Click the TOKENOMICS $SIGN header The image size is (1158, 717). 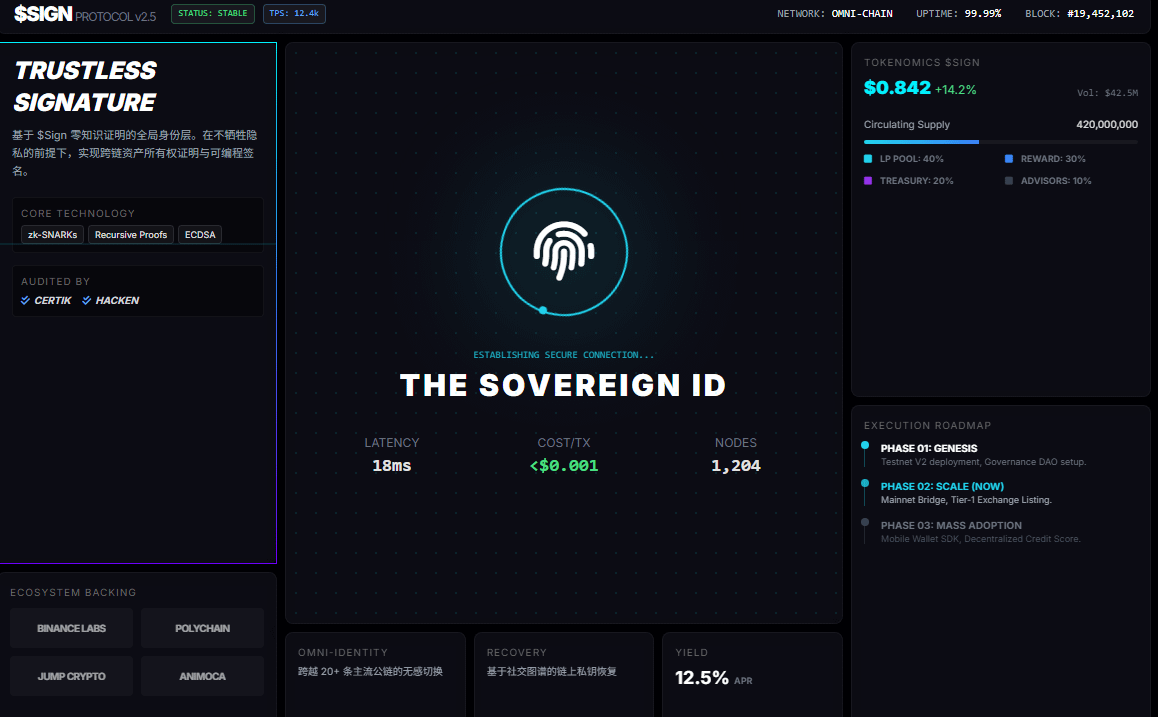922,63
